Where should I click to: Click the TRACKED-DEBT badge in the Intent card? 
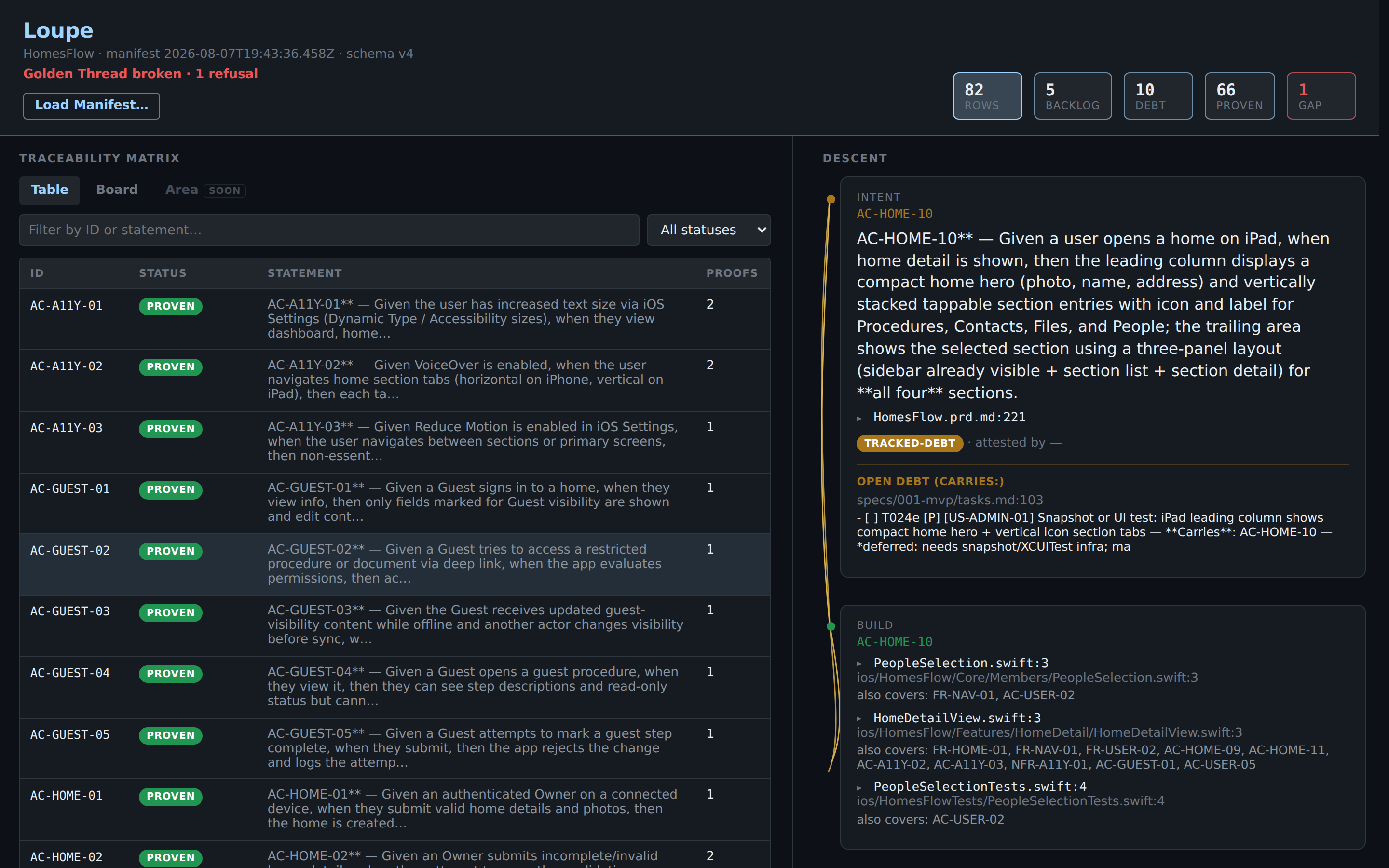click(910, 443)
